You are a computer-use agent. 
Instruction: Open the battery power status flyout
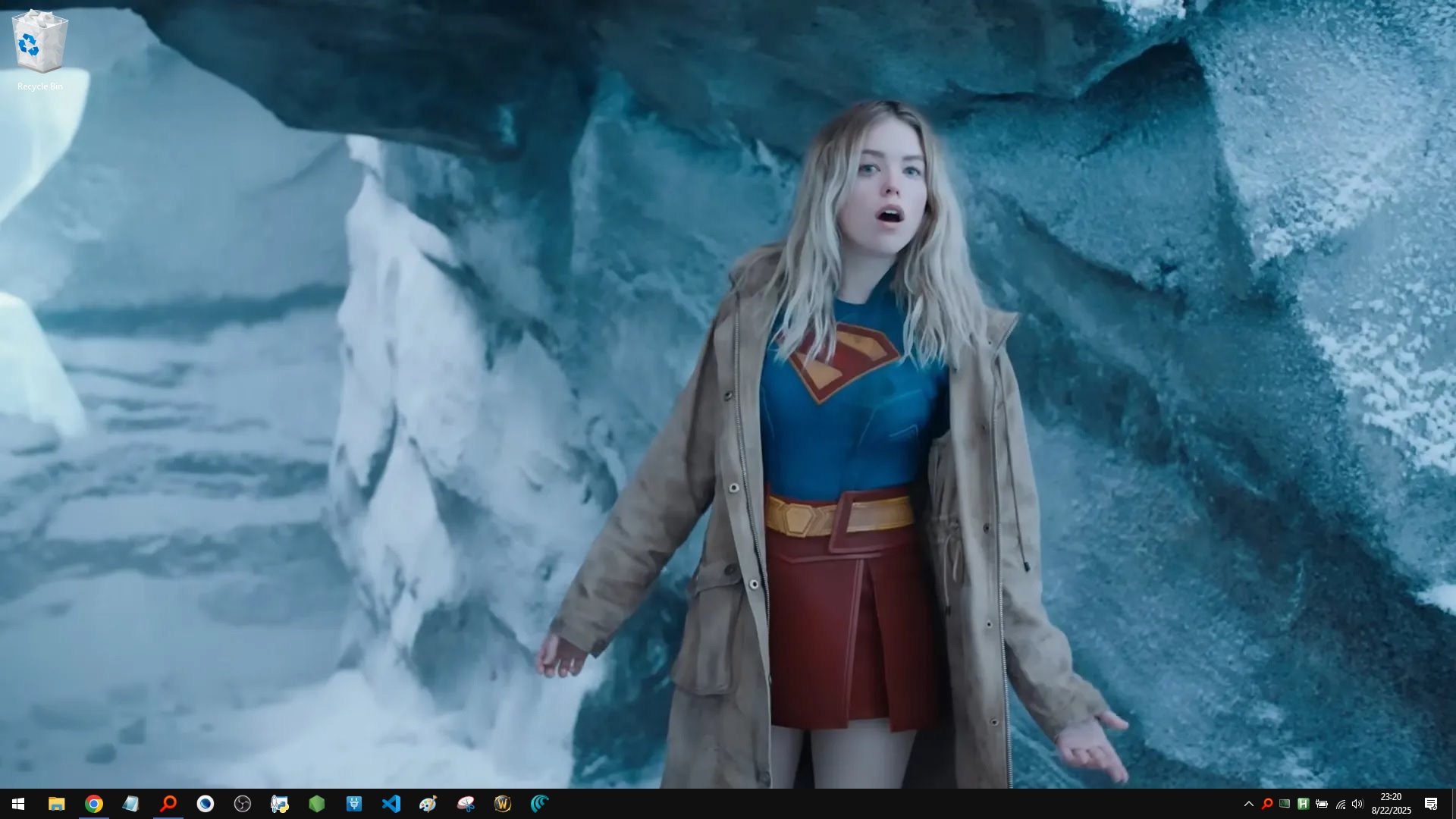coord(1322,804)
